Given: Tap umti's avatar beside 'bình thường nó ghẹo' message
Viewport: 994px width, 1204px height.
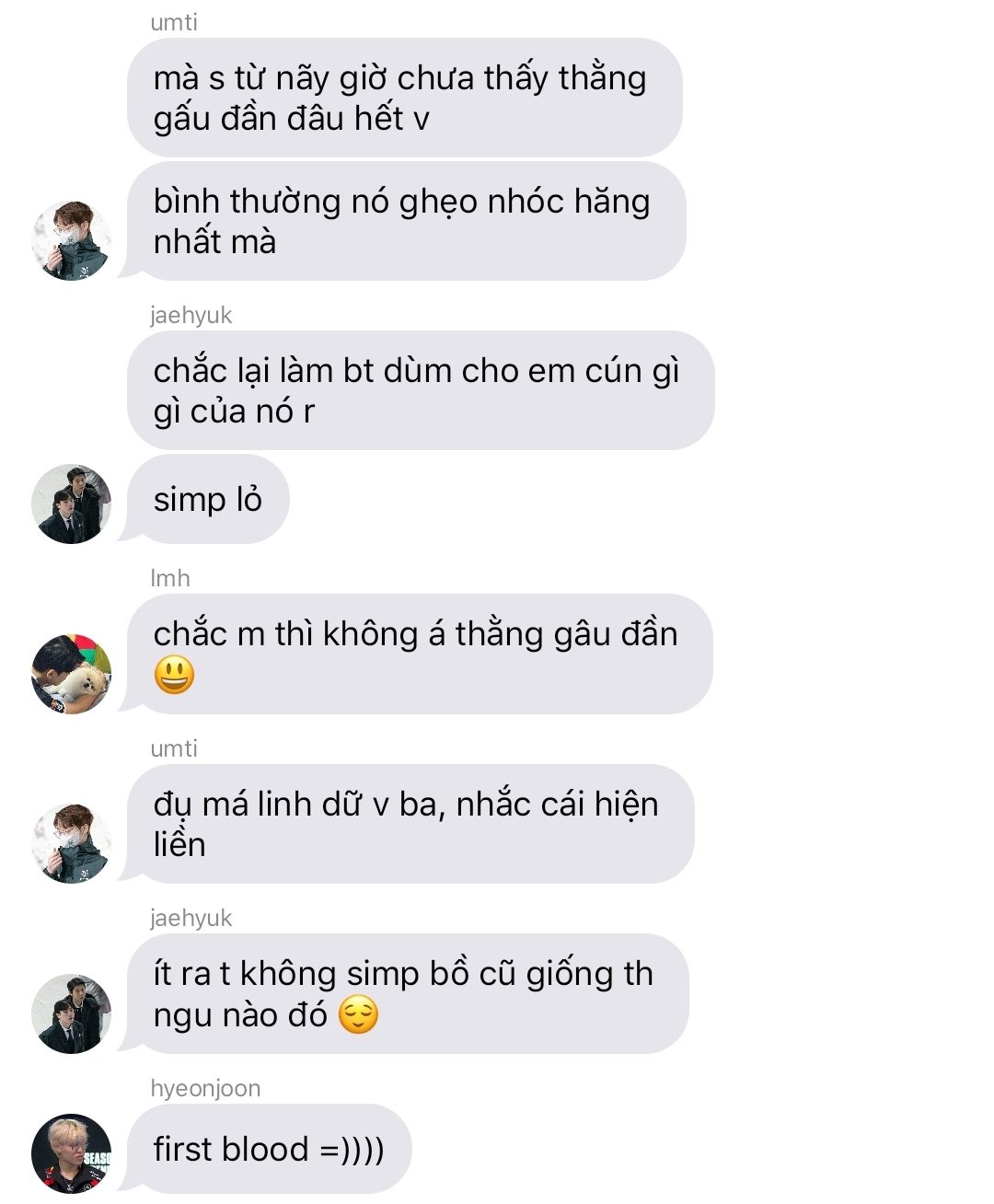Looking at the screenshot, I should pos(71,240).
